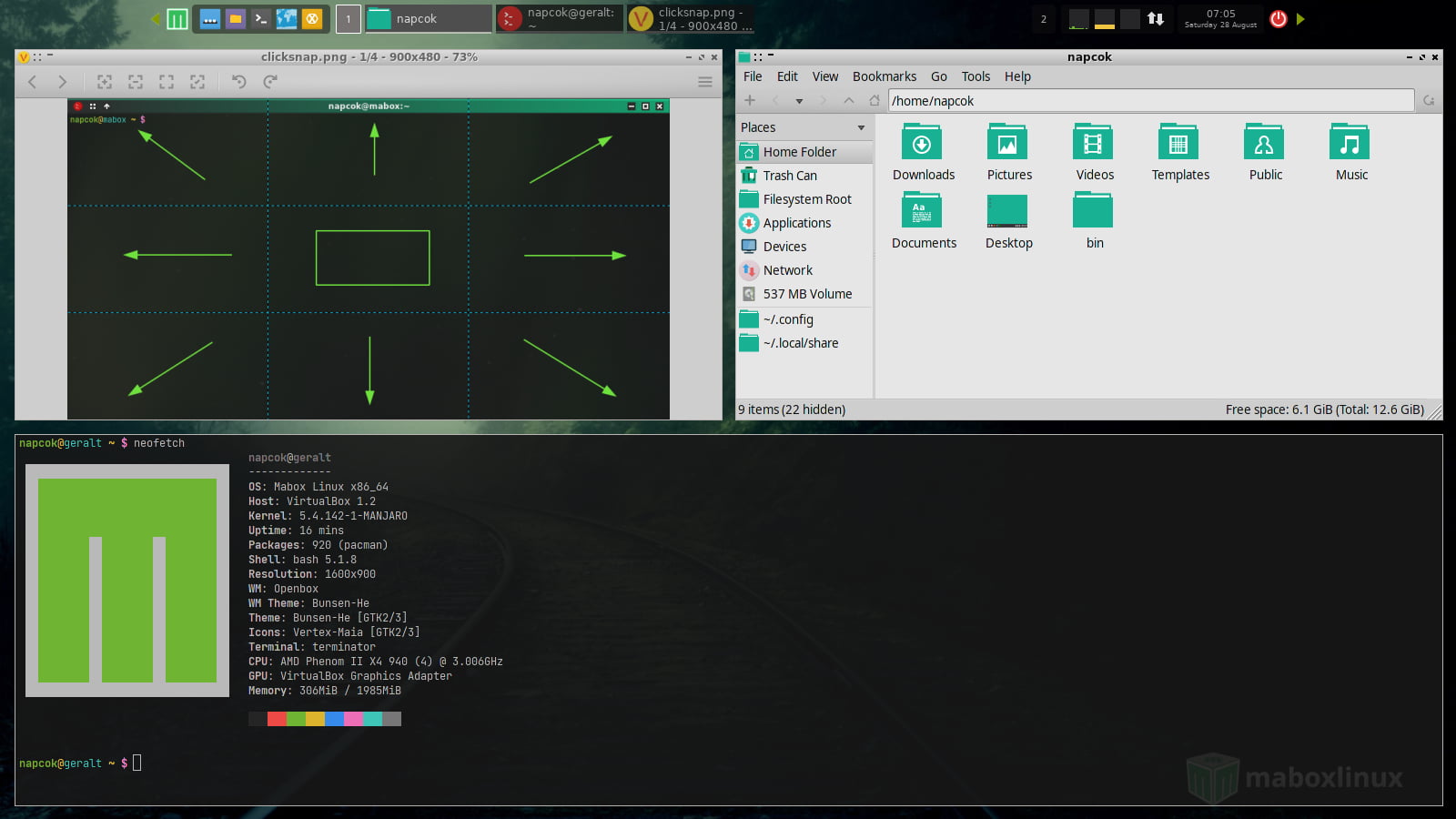Rotate image counter-clockwise
1456x819 pixels.
pyautogui.click(x=239, y=82)
